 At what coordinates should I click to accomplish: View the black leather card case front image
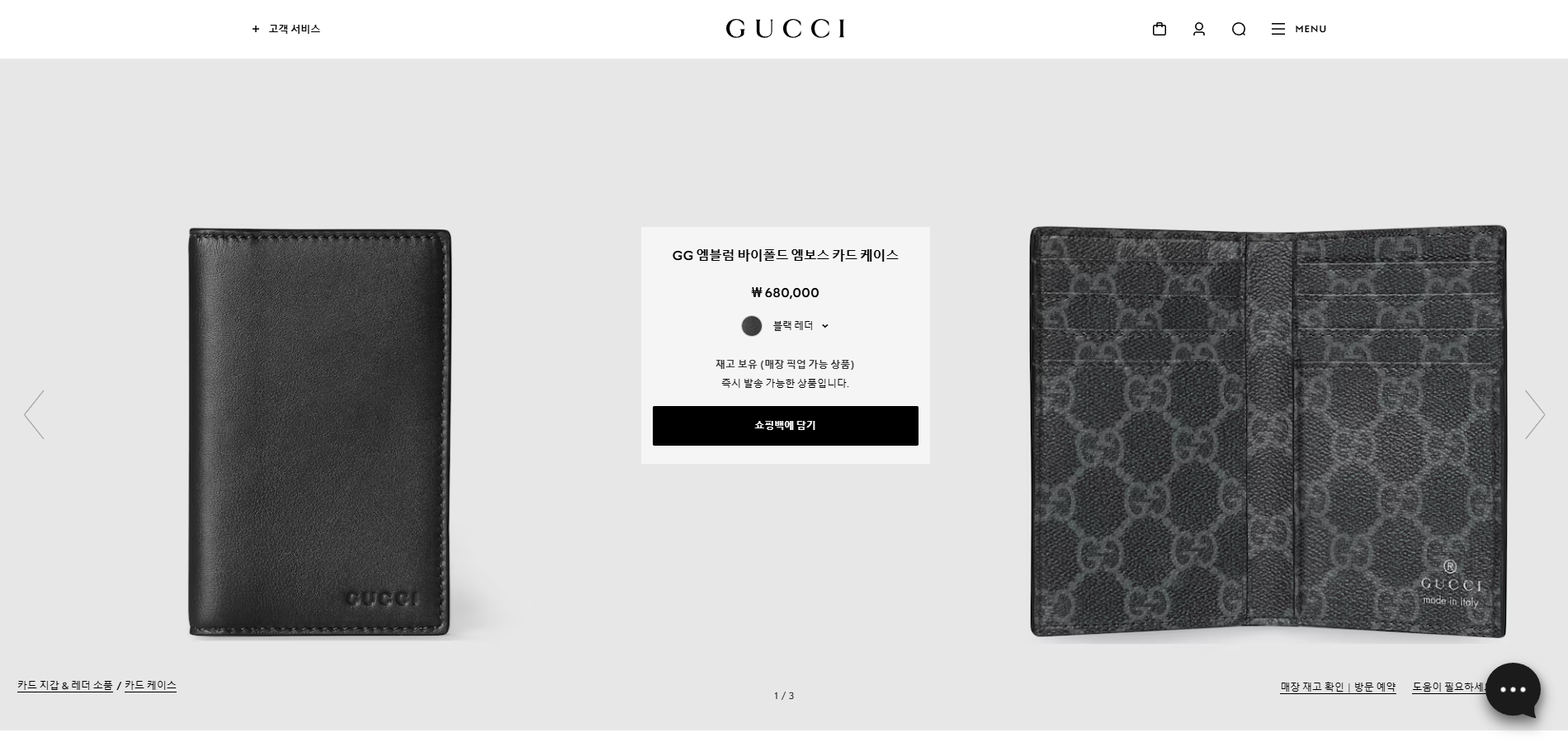click(x=320, y=432)
